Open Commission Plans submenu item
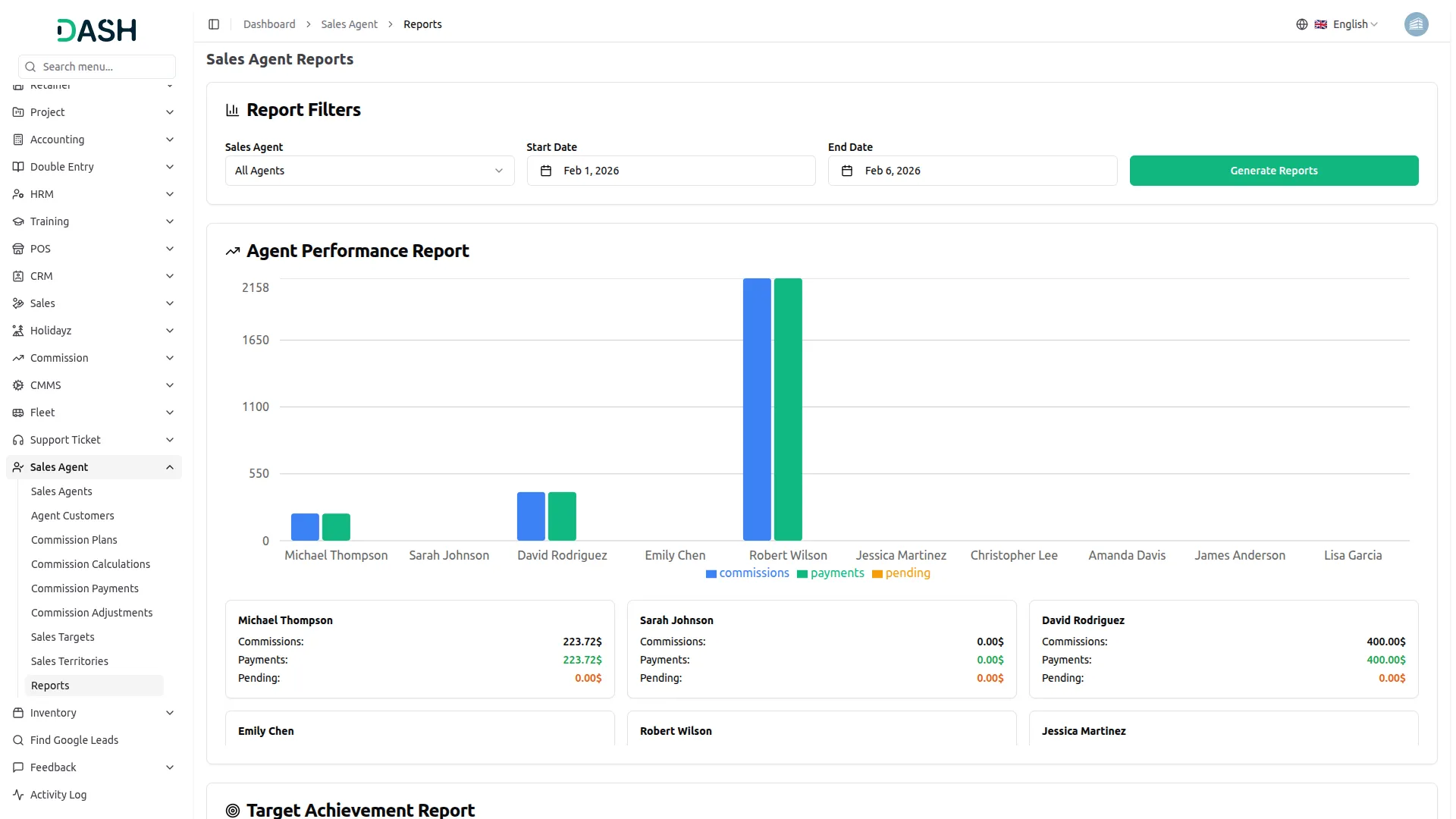Viewport: 1456px width, 819px height. [x=74, y=540]
